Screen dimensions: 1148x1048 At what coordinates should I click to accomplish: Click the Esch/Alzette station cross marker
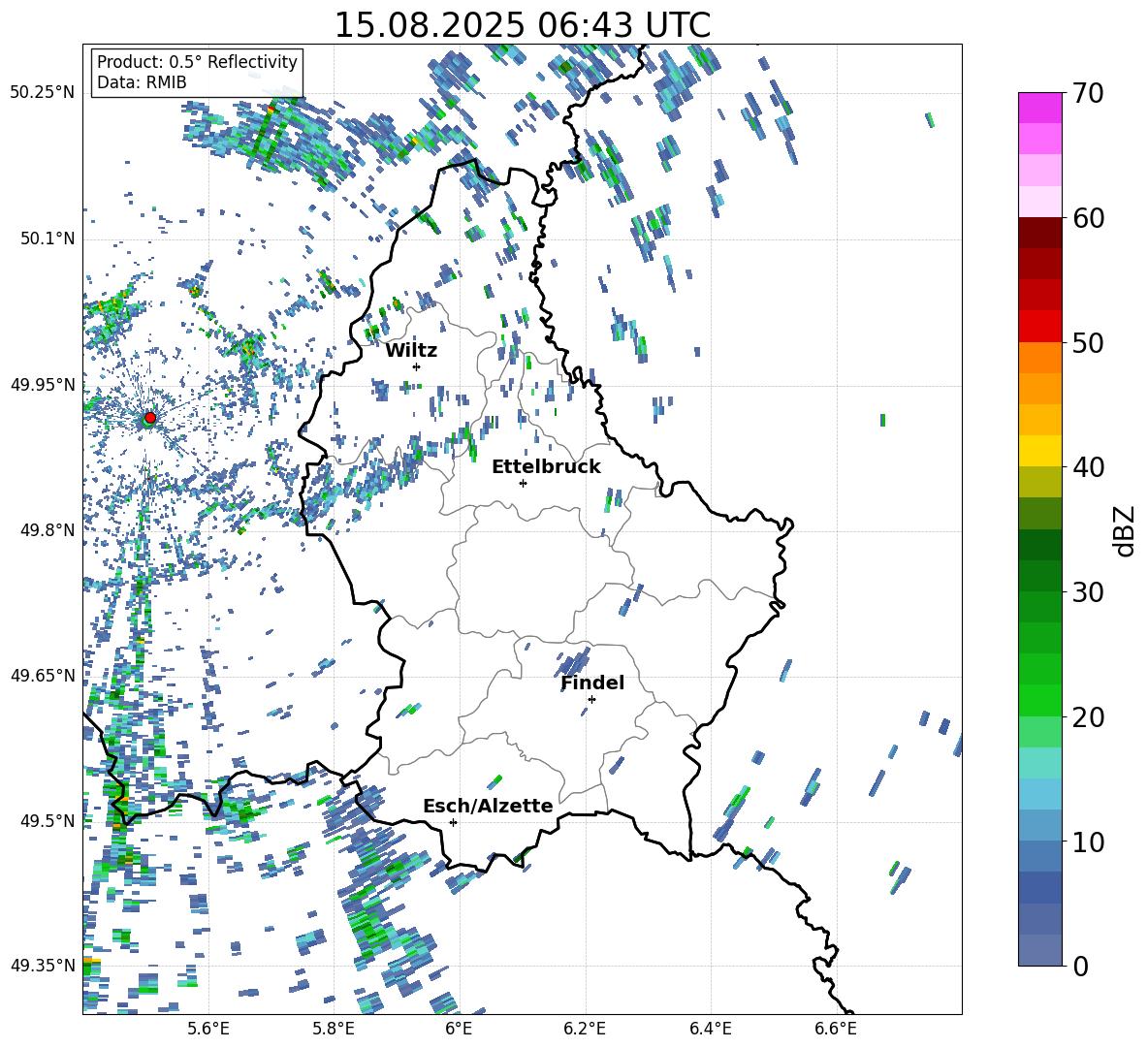(453, 822)
